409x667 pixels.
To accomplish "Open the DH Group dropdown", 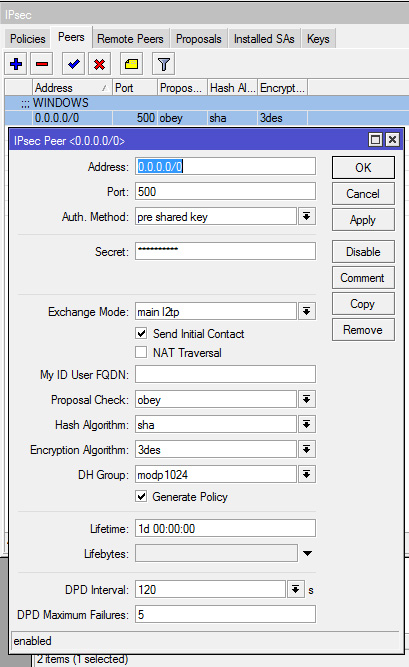I will (306, 474).
